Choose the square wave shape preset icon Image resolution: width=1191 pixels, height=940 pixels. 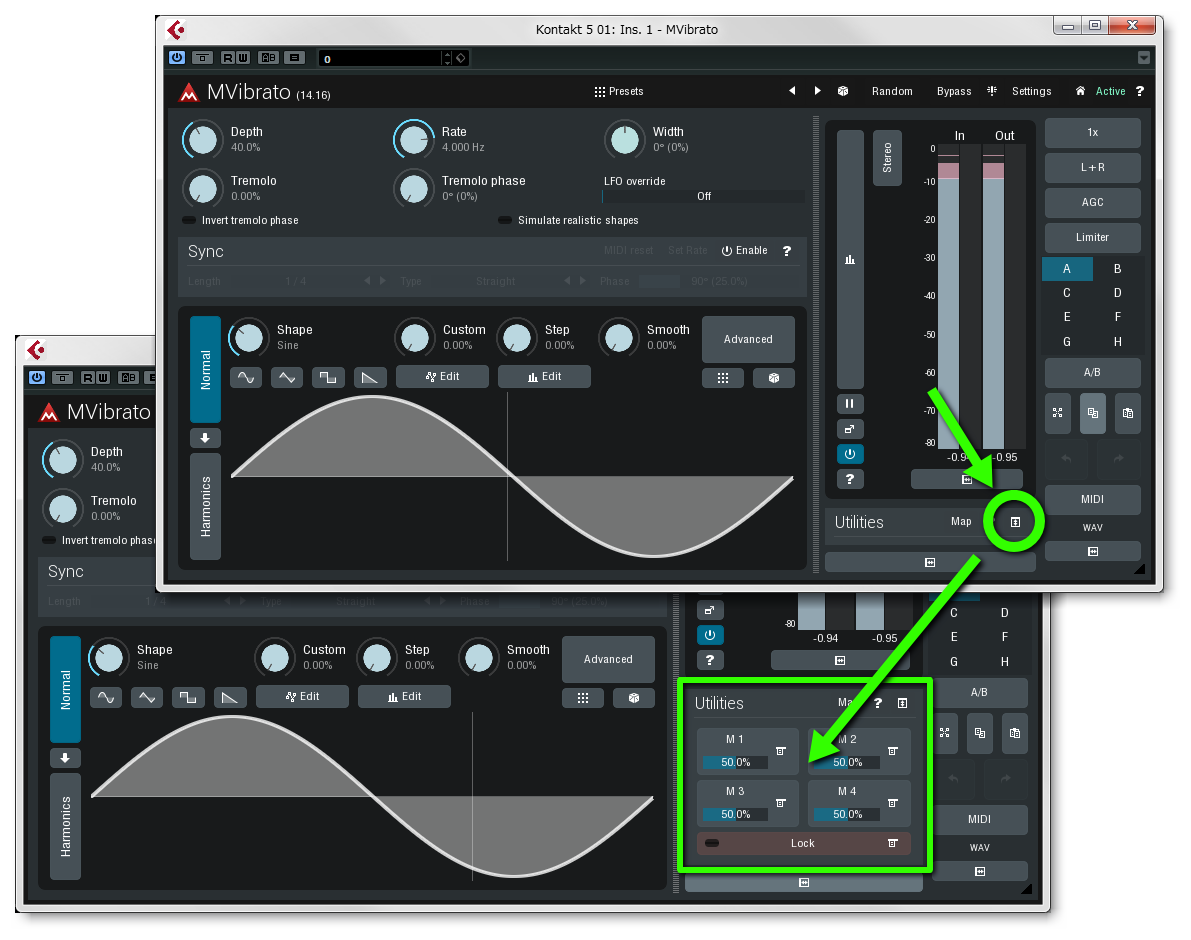pos(328,377)
